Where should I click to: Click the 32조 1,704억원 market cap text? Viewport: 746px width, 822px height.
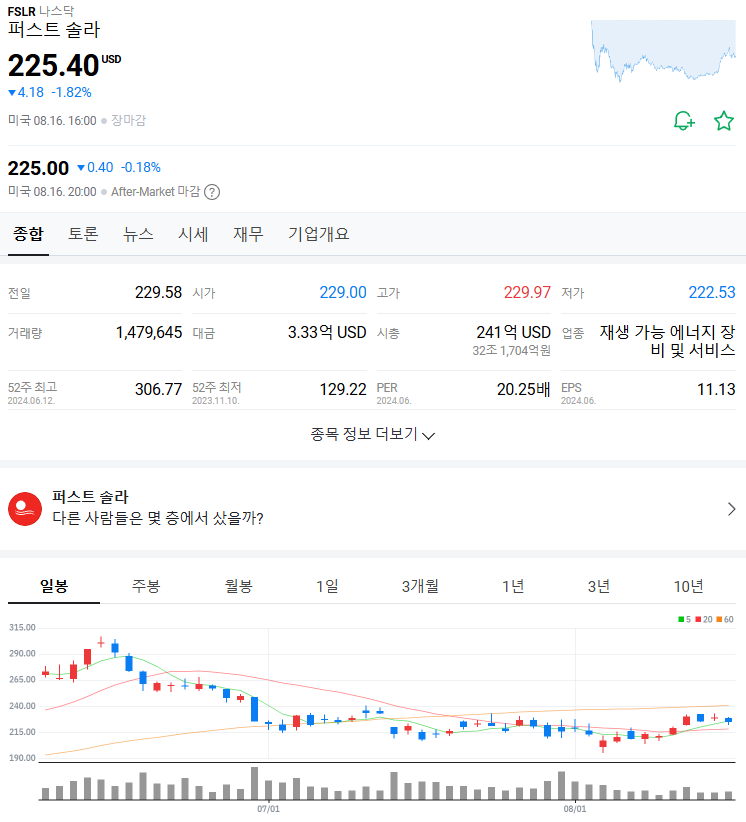pyautogui.click(x=512, y=351)
